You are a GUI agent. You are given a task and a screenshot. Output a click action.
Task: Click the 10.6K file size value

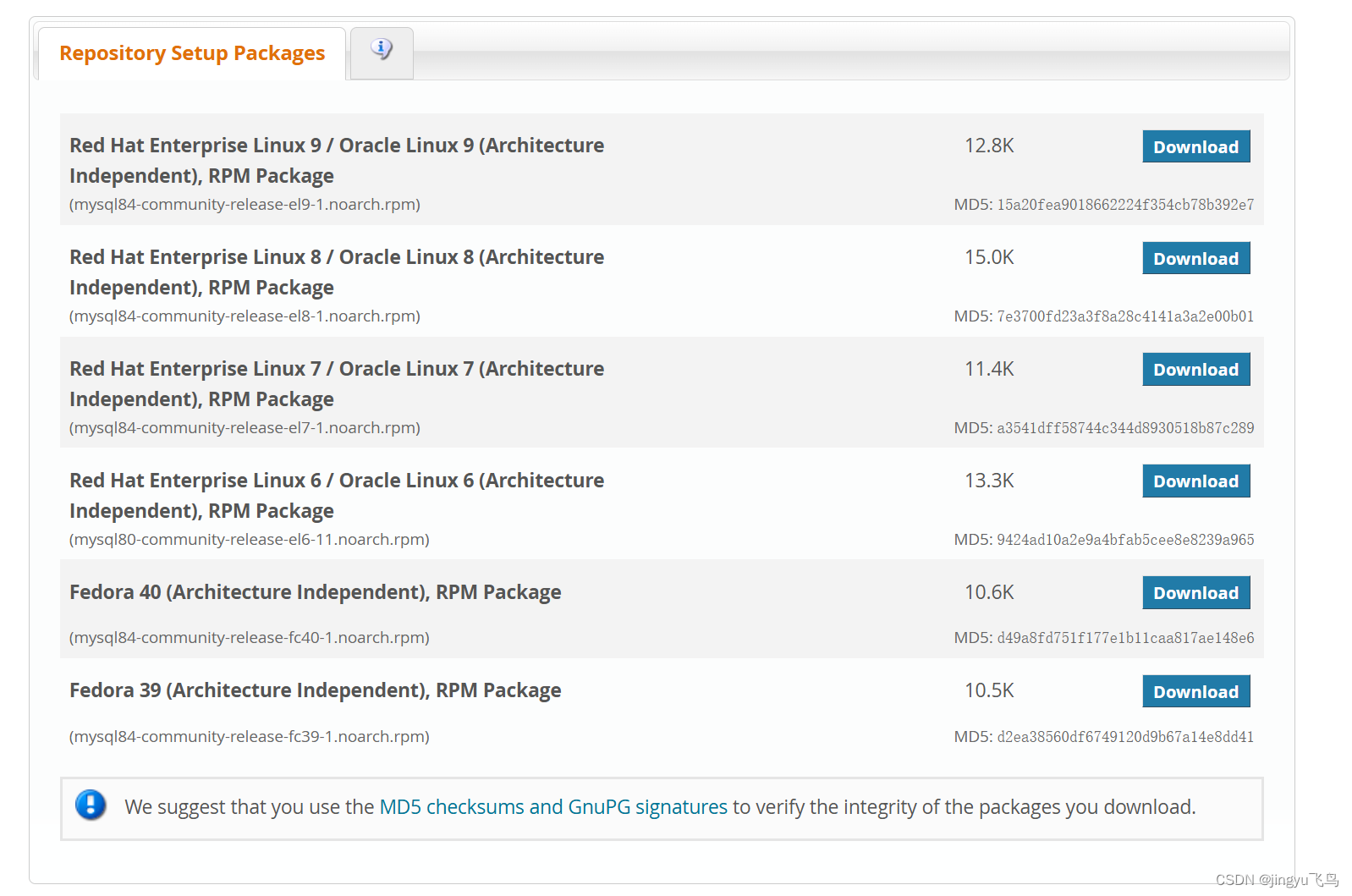click(989, 592)
